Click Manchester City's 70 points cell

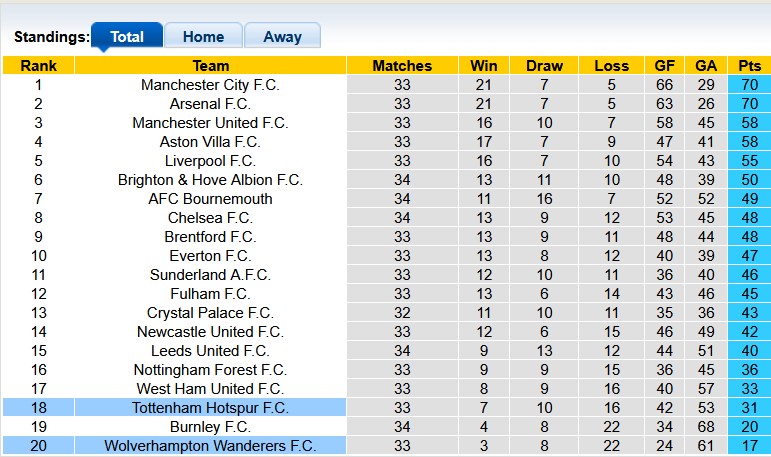tap(749, 85)
